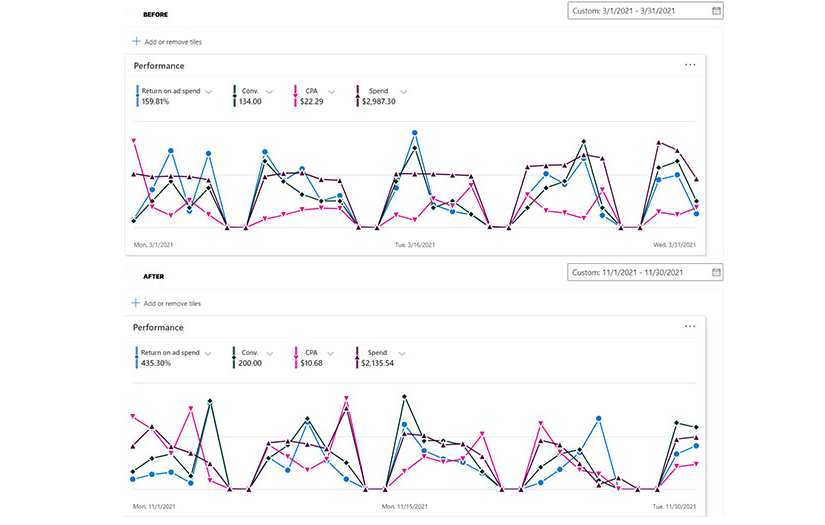Open the top Performance tile's ellipsis menu
The height and width of the screenshot is (525, 825).
[x=690, y=65]
